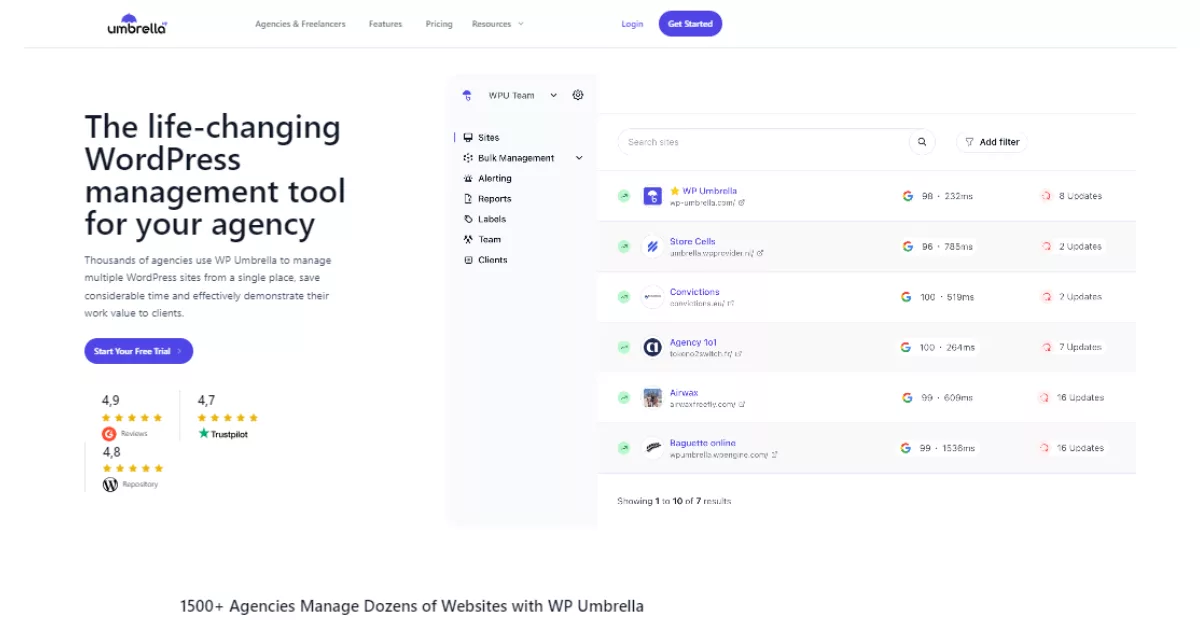The width and height of the screenshot is (1200, 628).
Task: Click the Google icon in WP Umbrella row
Action: (907, 196)
